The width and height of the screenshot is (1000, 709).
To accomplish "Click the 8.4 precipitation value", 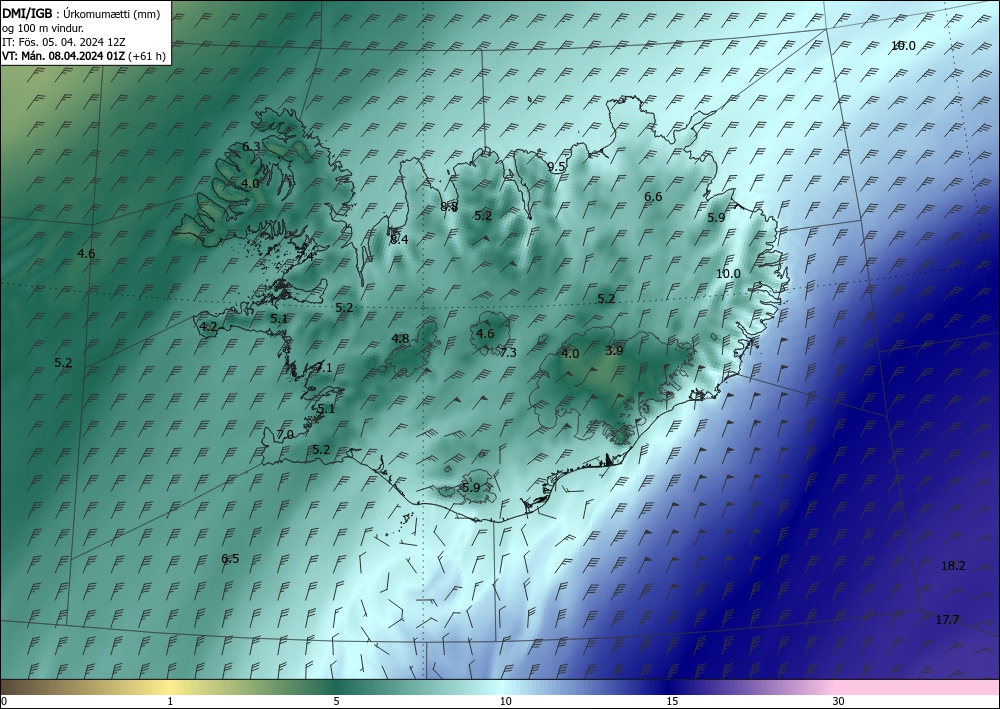I will coord(399,240).
